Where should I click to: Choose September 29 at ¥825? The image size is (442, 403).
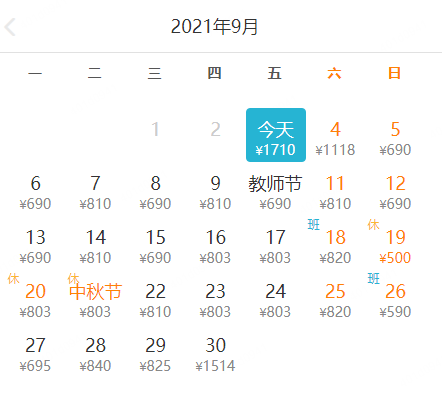(155, 354)
